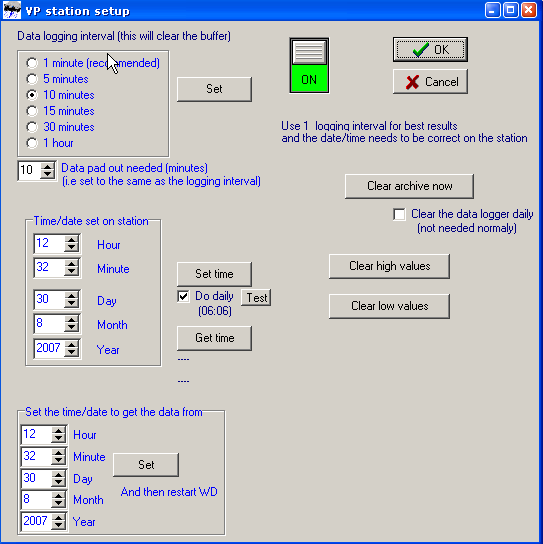Select the 1 minute (recommended) radio option
The image size is (543, 544).
(32, 63)
